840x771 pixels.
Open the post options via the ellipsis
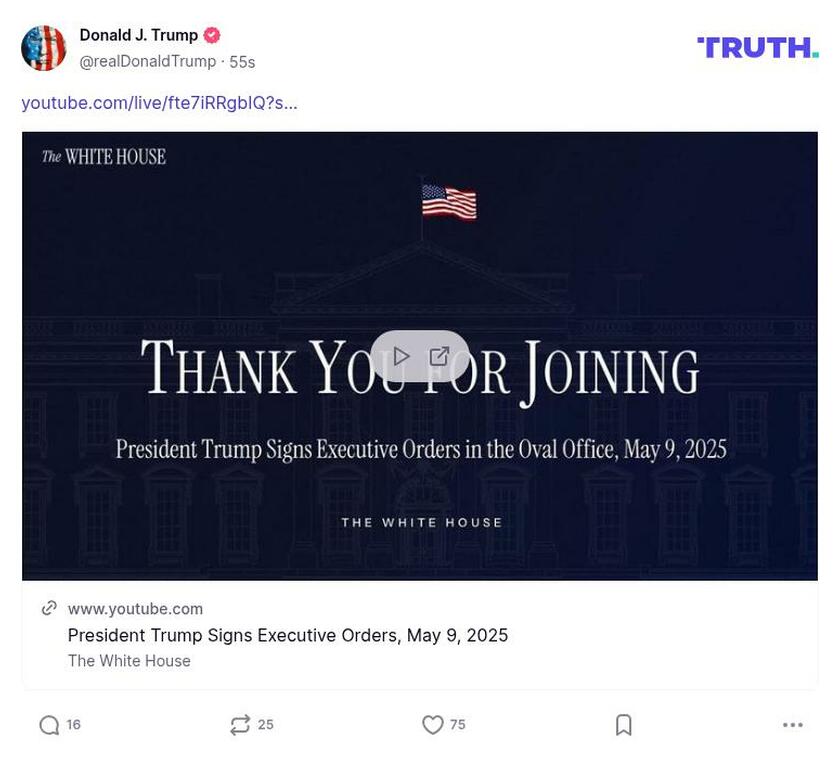click(795, 724)
